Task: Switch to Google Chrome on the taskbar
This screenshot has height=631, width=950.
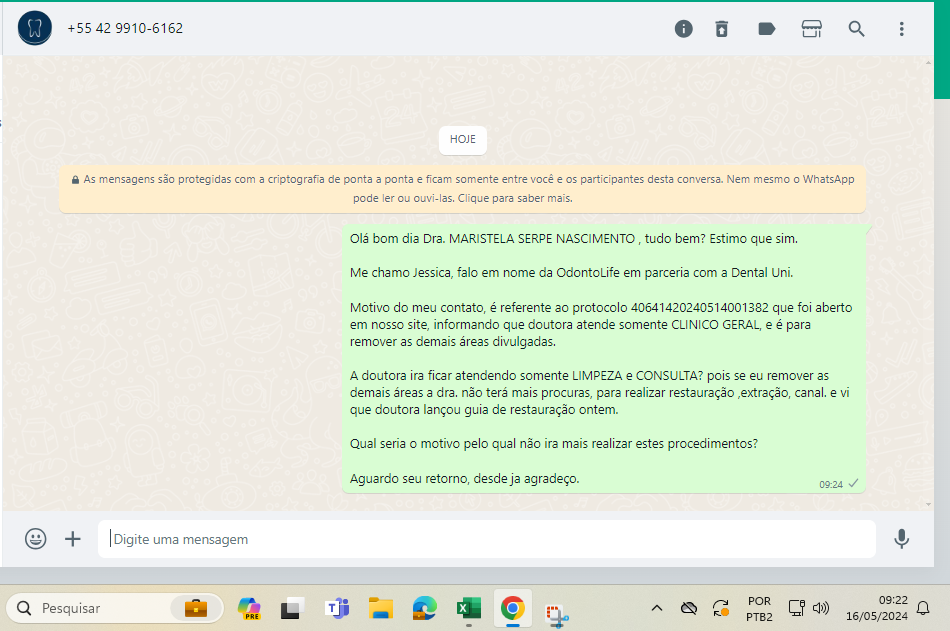Action: [513, 608]
